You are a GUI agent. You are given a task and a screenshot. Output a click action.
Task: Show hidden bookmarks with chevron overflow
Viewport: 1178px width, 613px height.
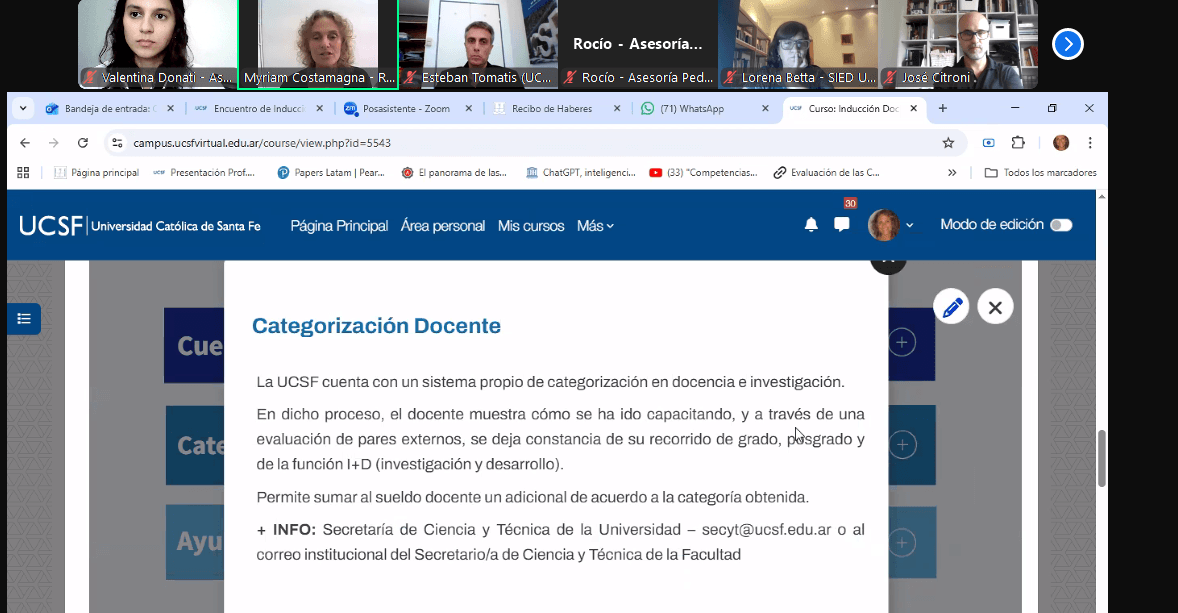coord(952,172)
